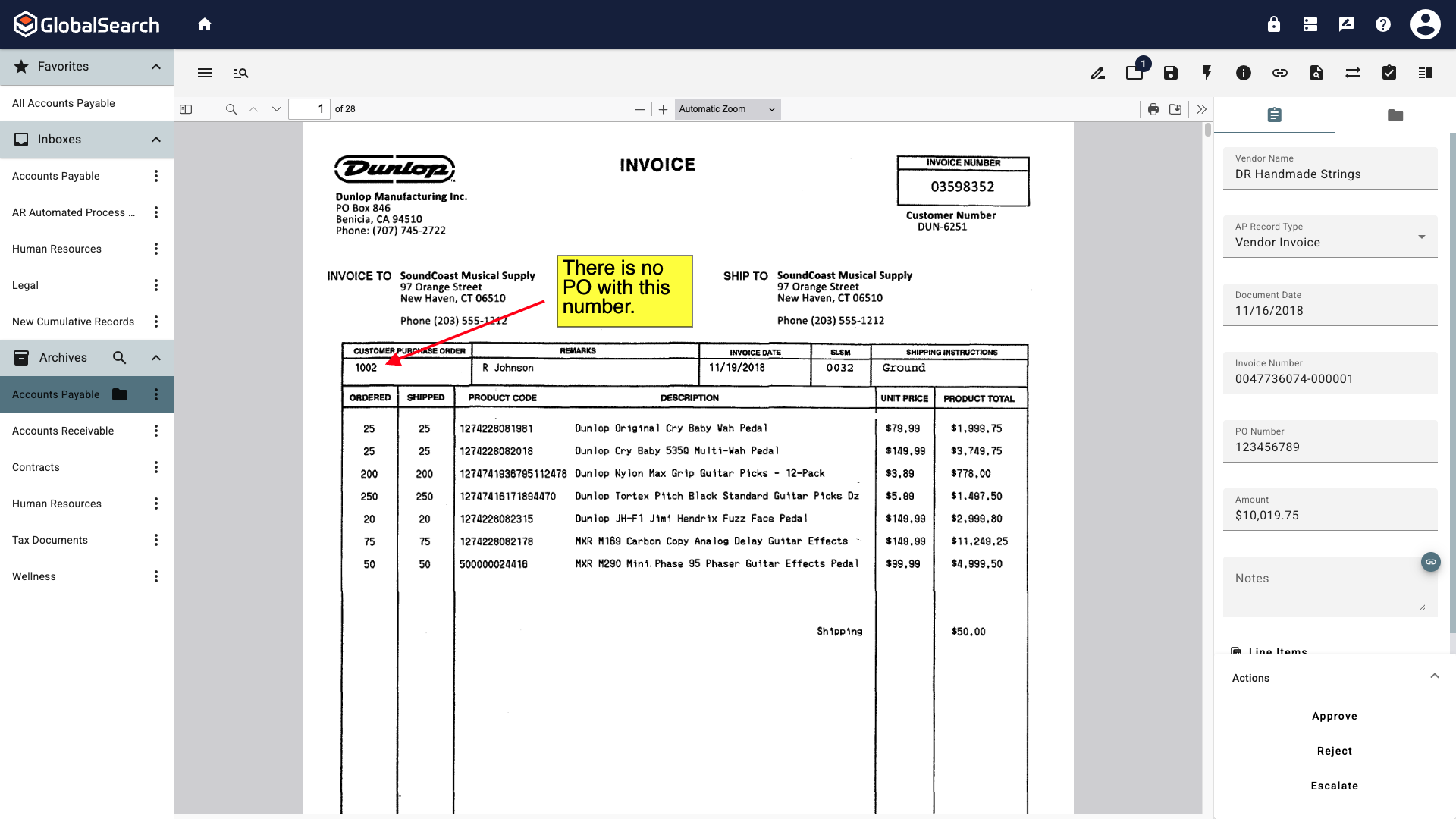Open the document annotation pen tool
The image size is (1456, 819).
coord(1097,73)
